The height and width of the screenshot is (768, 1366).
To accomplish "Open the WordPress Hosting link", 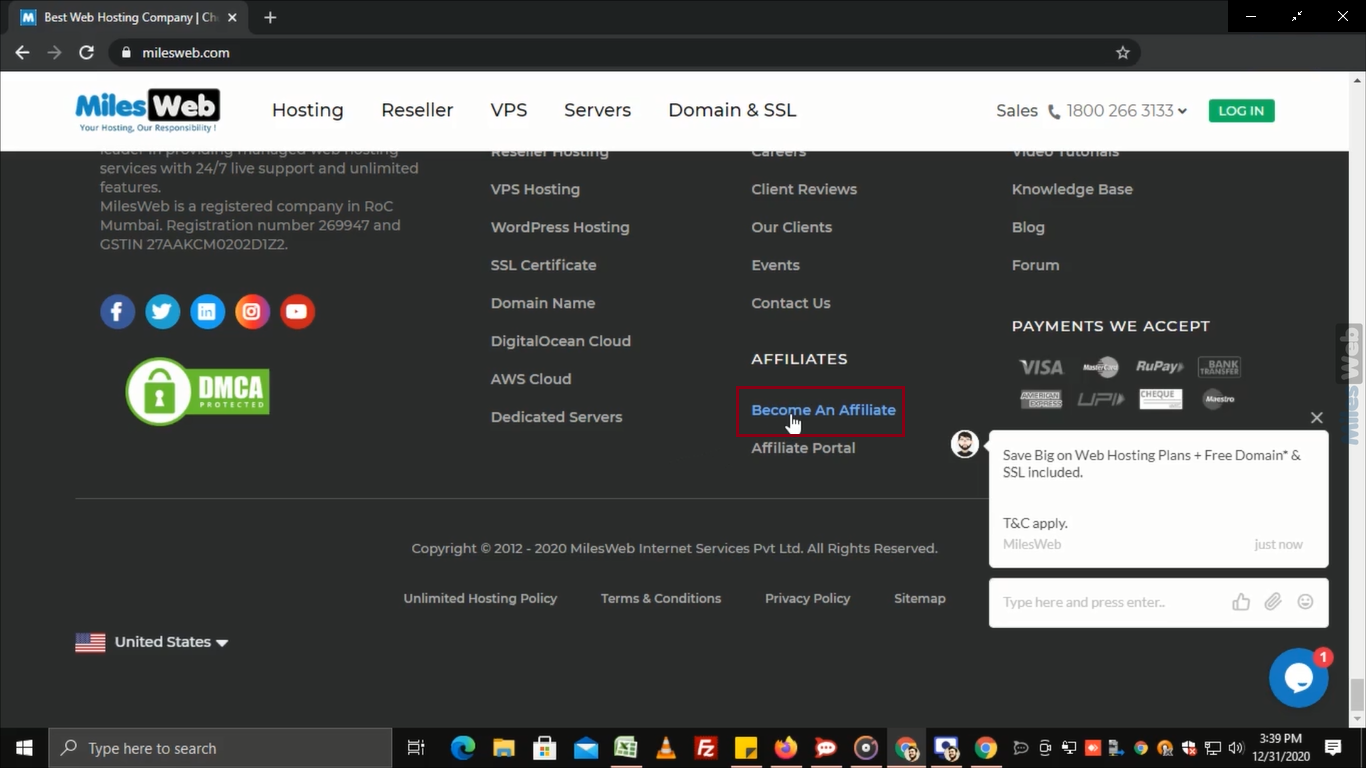I will point(560,227).
